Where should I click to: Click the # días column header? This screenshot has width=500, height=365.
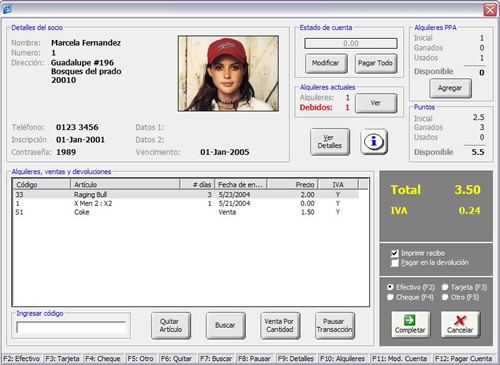pos(197,184)
